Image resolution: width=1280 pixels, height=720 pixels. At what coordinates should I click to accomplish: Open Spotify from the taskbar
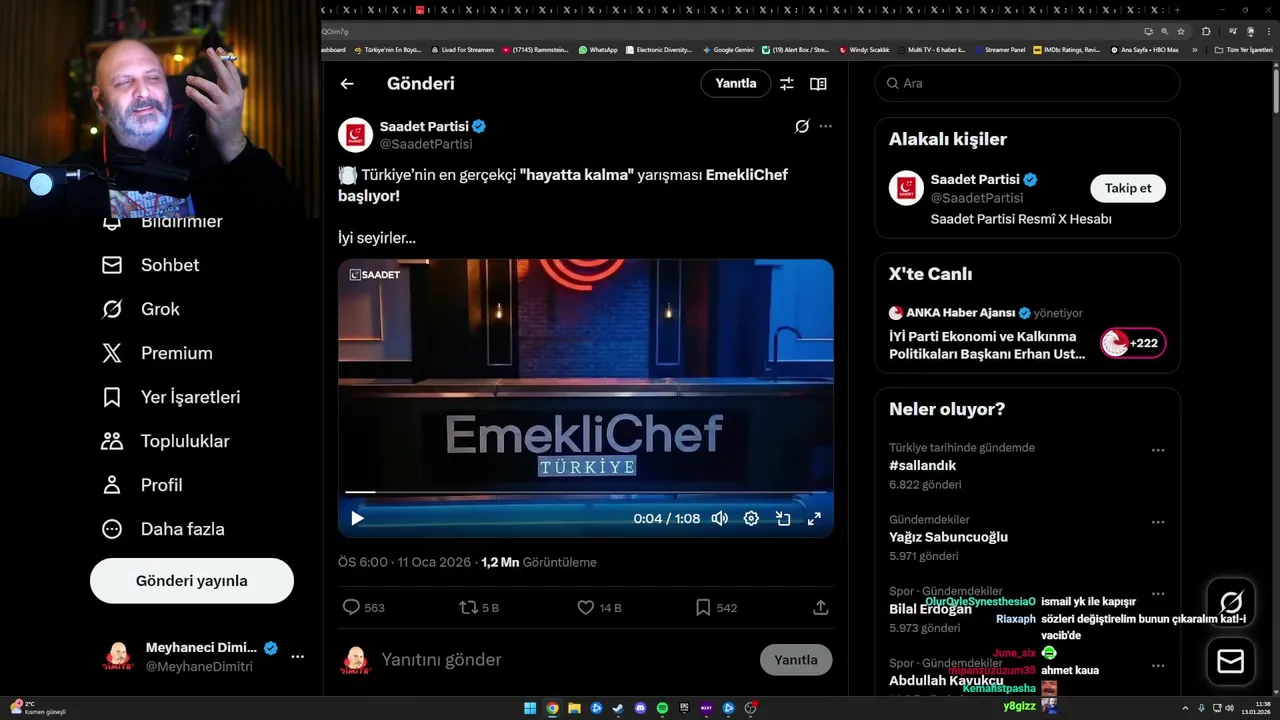coord(662,708)
